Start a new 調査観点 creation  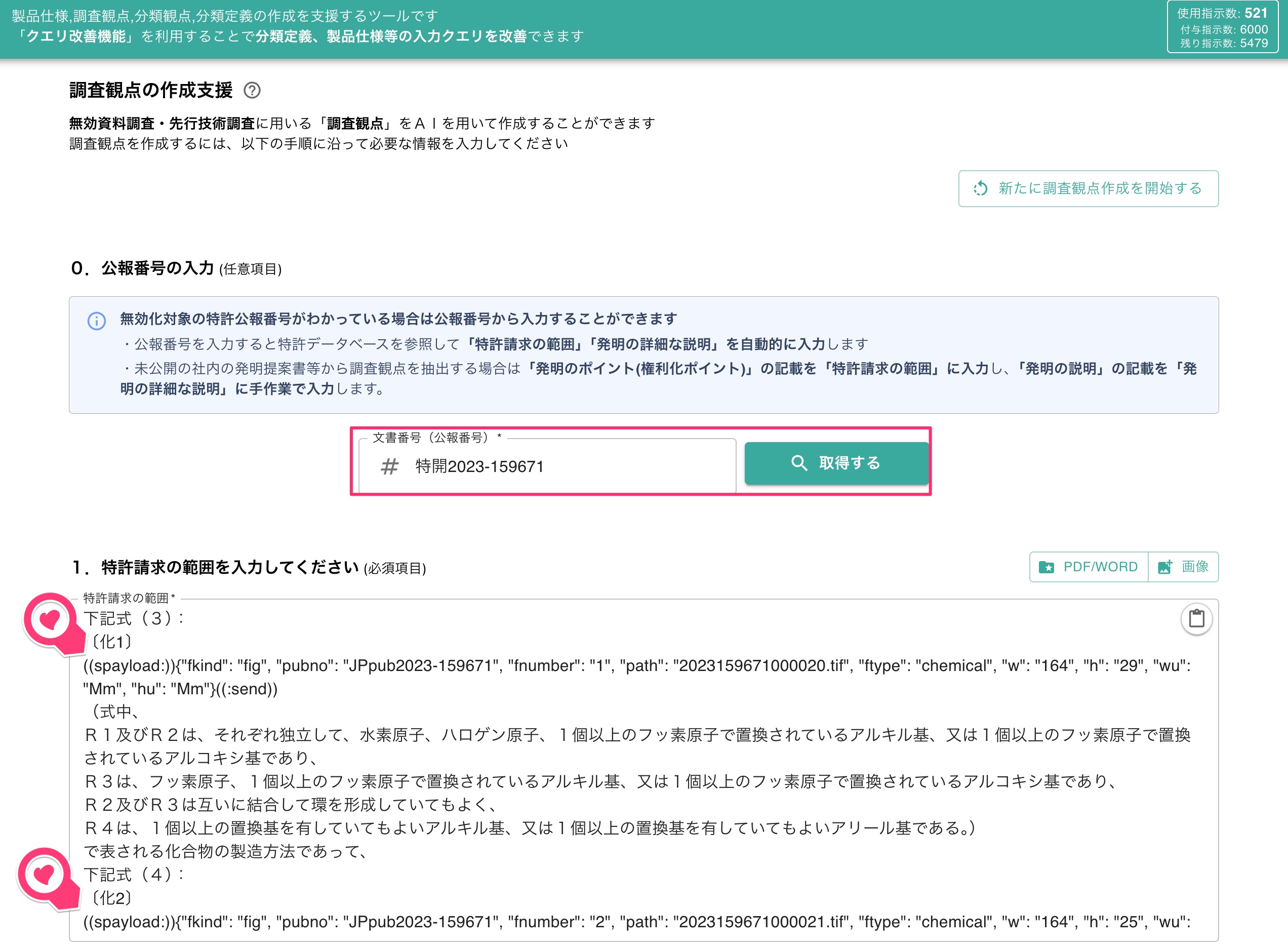click(x=1088, y=188)
